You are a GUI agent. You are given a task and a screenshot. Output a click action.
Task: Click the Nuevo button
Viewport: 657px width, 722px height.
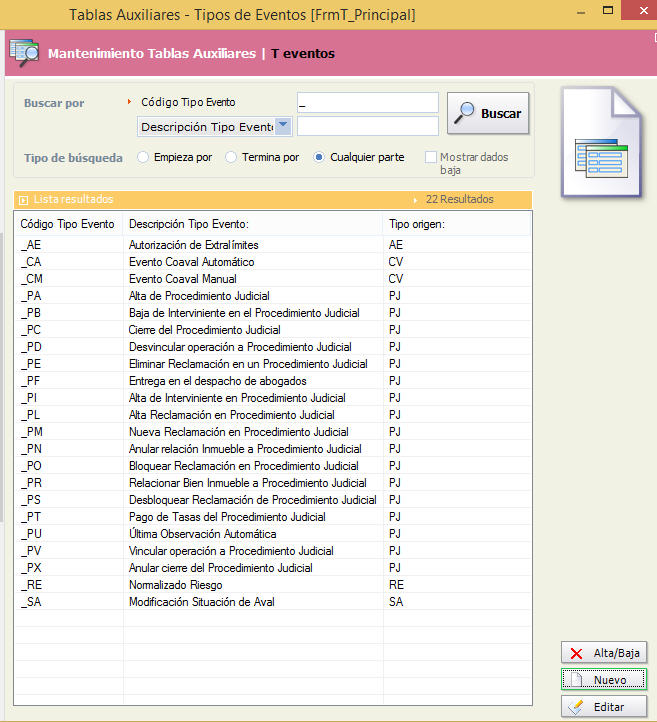[604, 680]
